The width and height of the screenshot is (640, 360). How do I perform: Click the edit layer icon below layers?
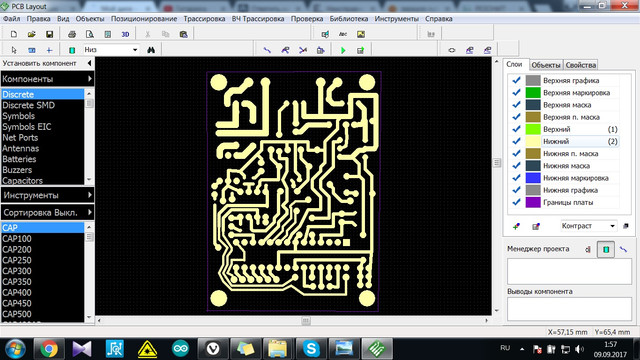point(536,226)
